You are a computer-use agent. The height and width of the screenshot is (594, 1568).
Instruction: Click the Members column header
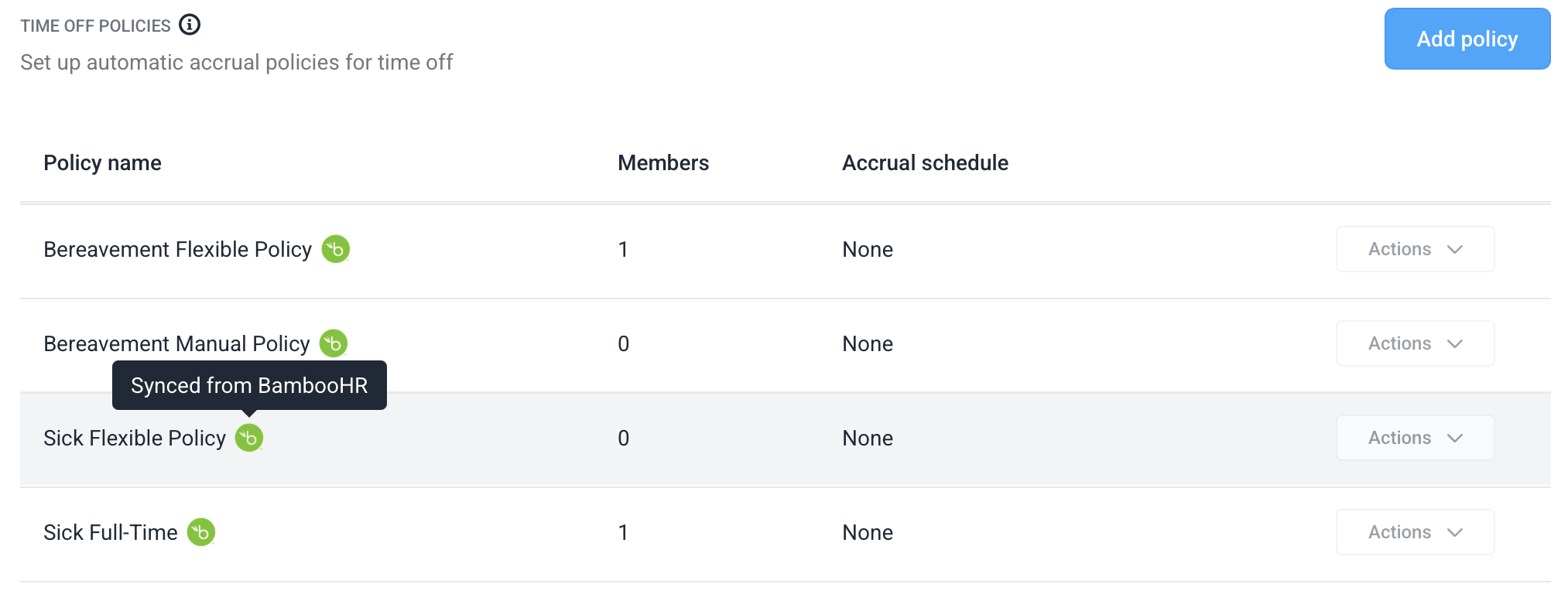(x=663, y=162)
